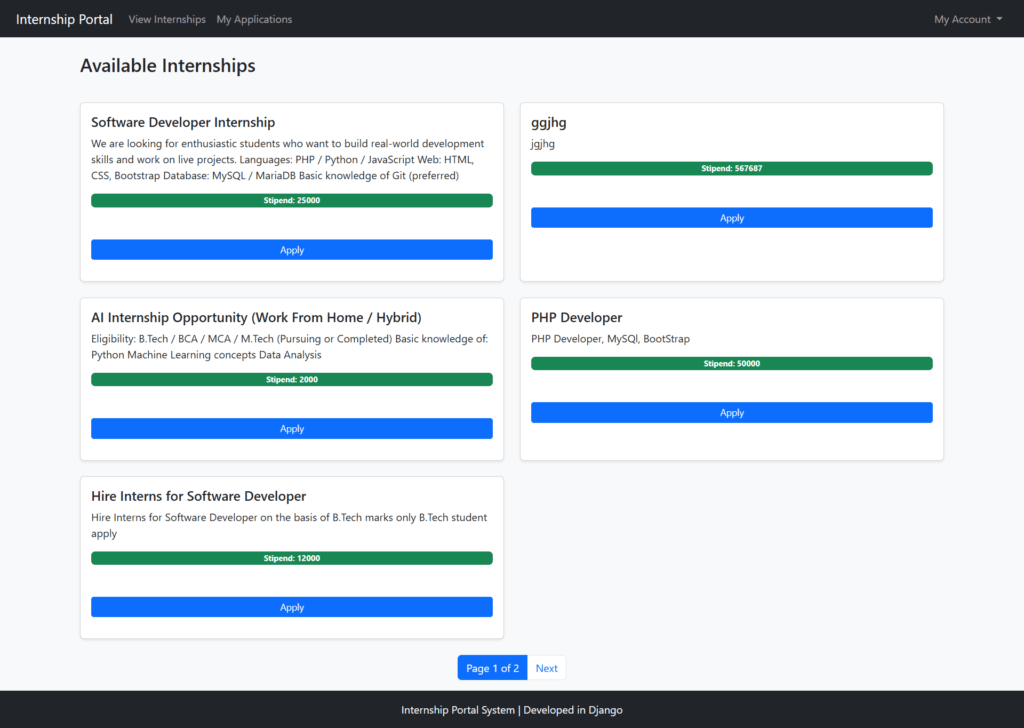Screen dimensions: 1024x728
Task: Go to the Next page of internships
Action: (x=546, y=667)
